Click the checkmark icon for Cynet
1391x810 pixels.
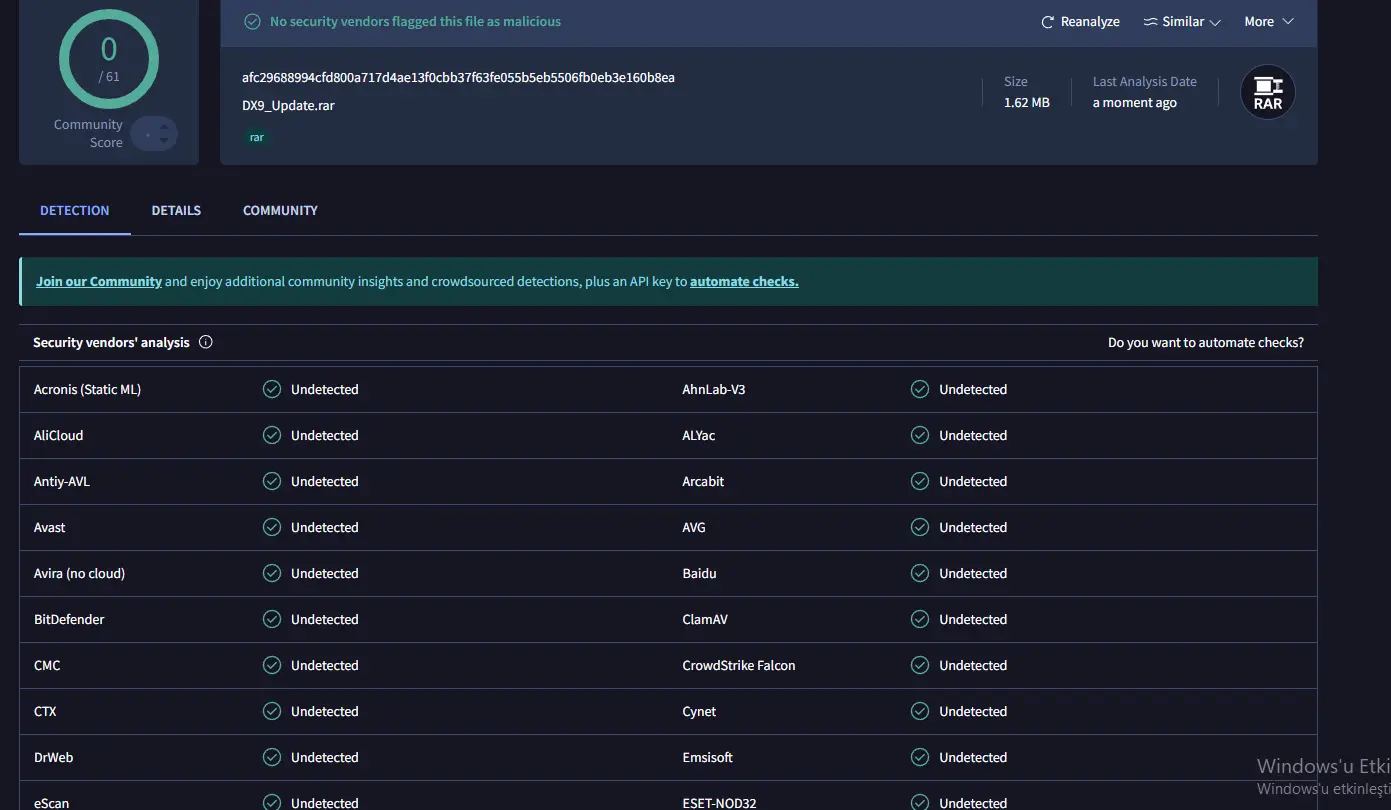point(920,711)
